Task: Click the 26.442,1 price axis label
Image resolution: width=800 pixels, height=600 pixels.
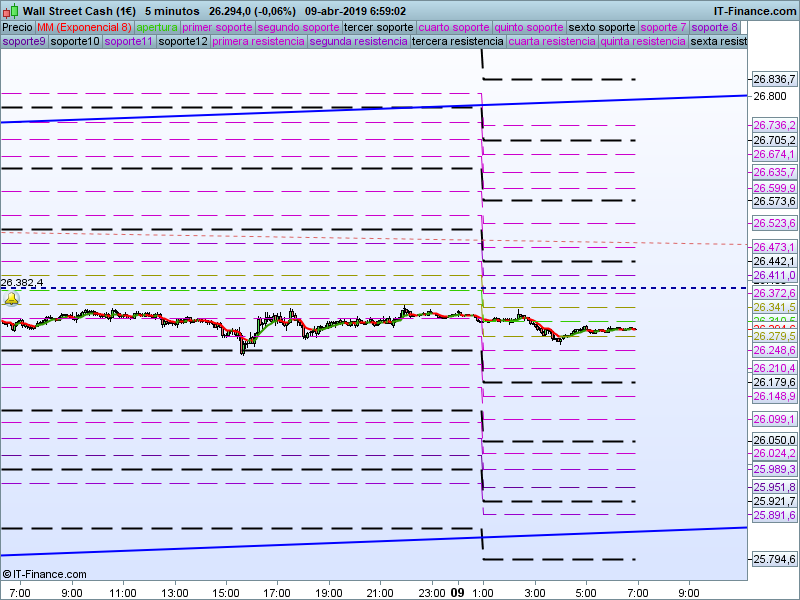Action: (774, 261)
